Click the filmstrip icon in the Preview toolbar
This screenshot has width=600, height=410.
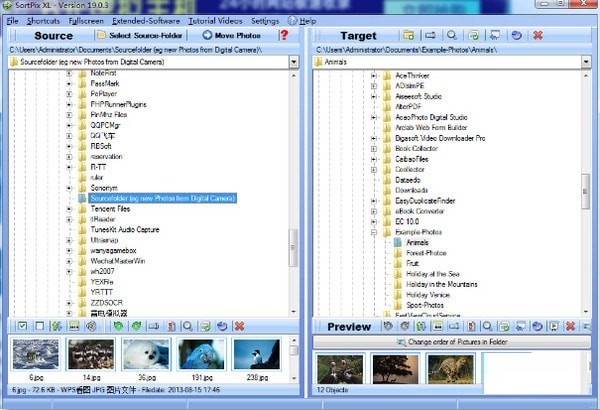pos(438,326)
